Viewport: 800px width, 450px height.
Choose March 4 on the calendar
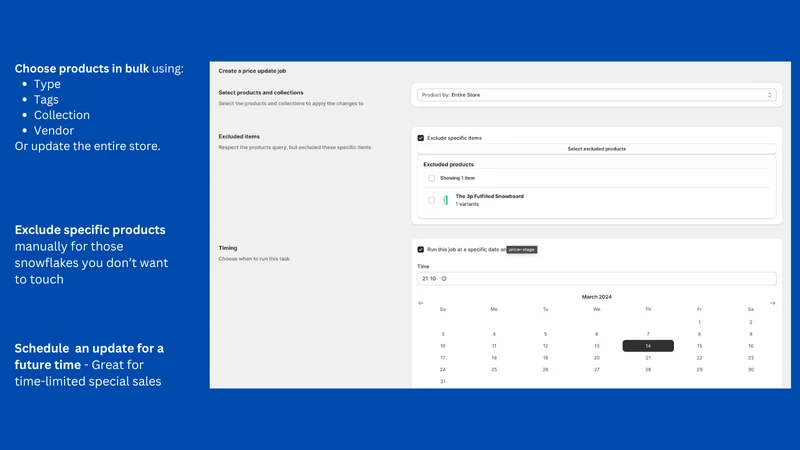[494, 334]
